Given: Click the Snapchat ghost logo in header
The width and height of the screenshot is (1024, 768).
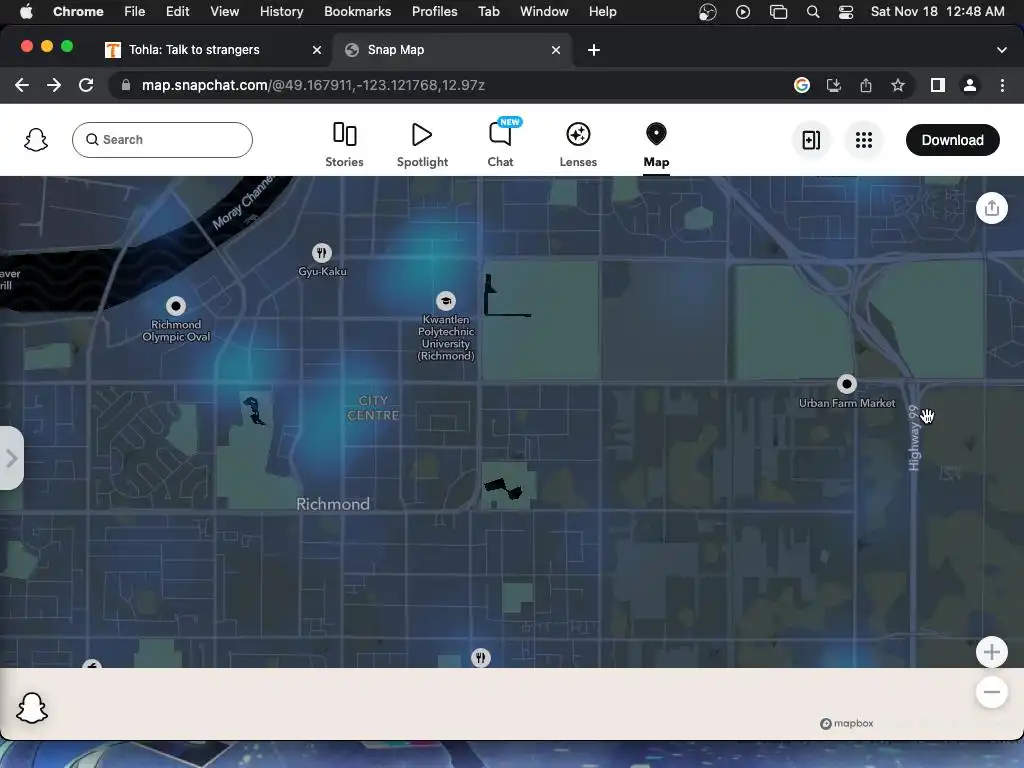Looking at the screenshot, I should click(36, 140).
